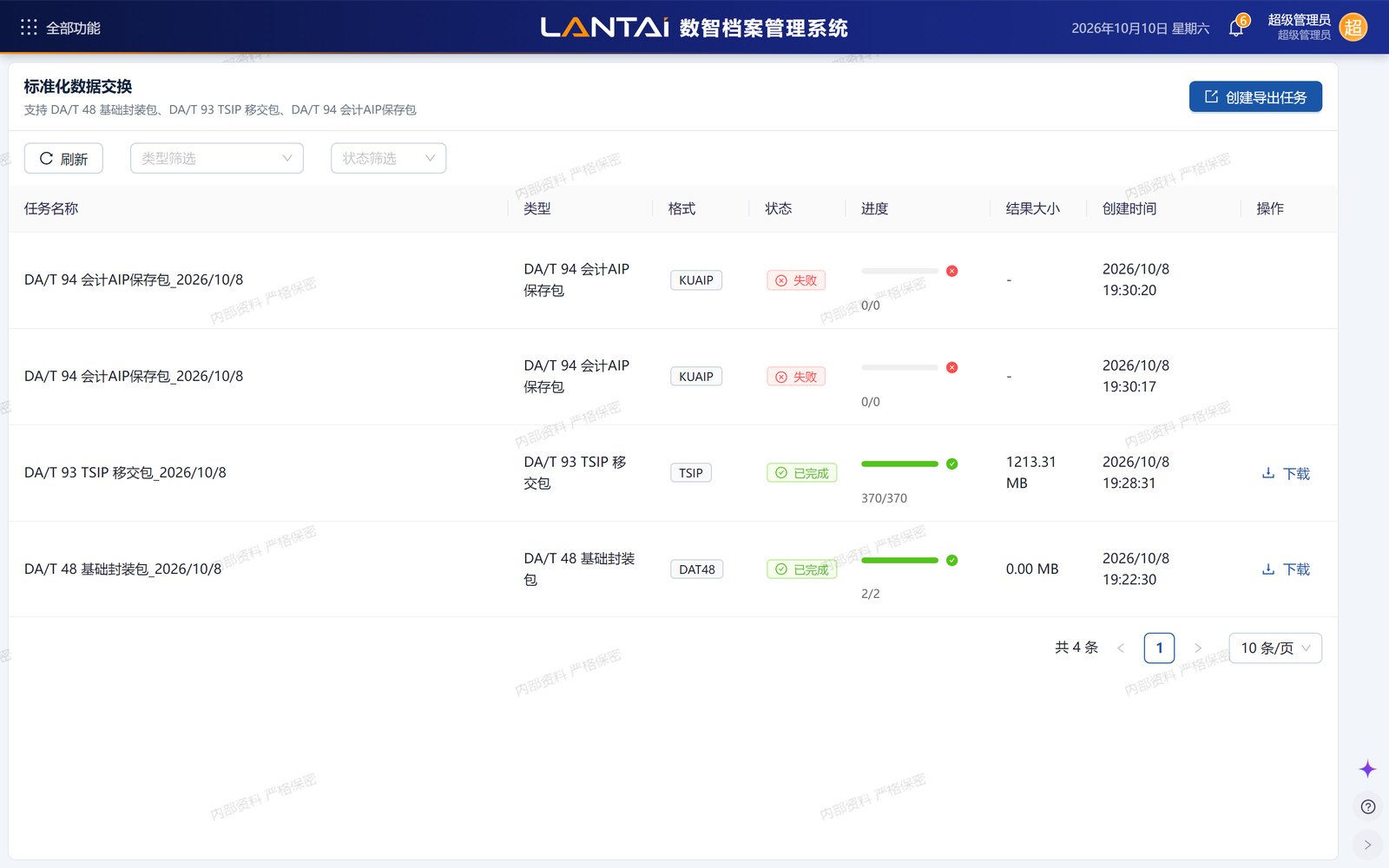The height and width of the screenshot is (868, 1389).
Task: Click the 状态 column header
Action: 779,208
